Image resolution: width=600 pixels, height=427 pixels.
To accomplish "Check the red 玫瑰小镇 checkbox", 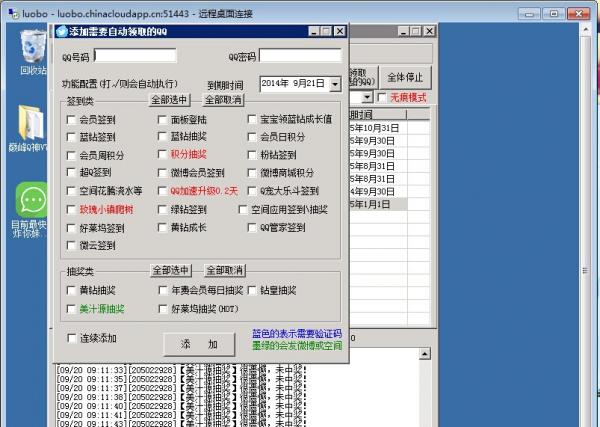I will [71, 209].
